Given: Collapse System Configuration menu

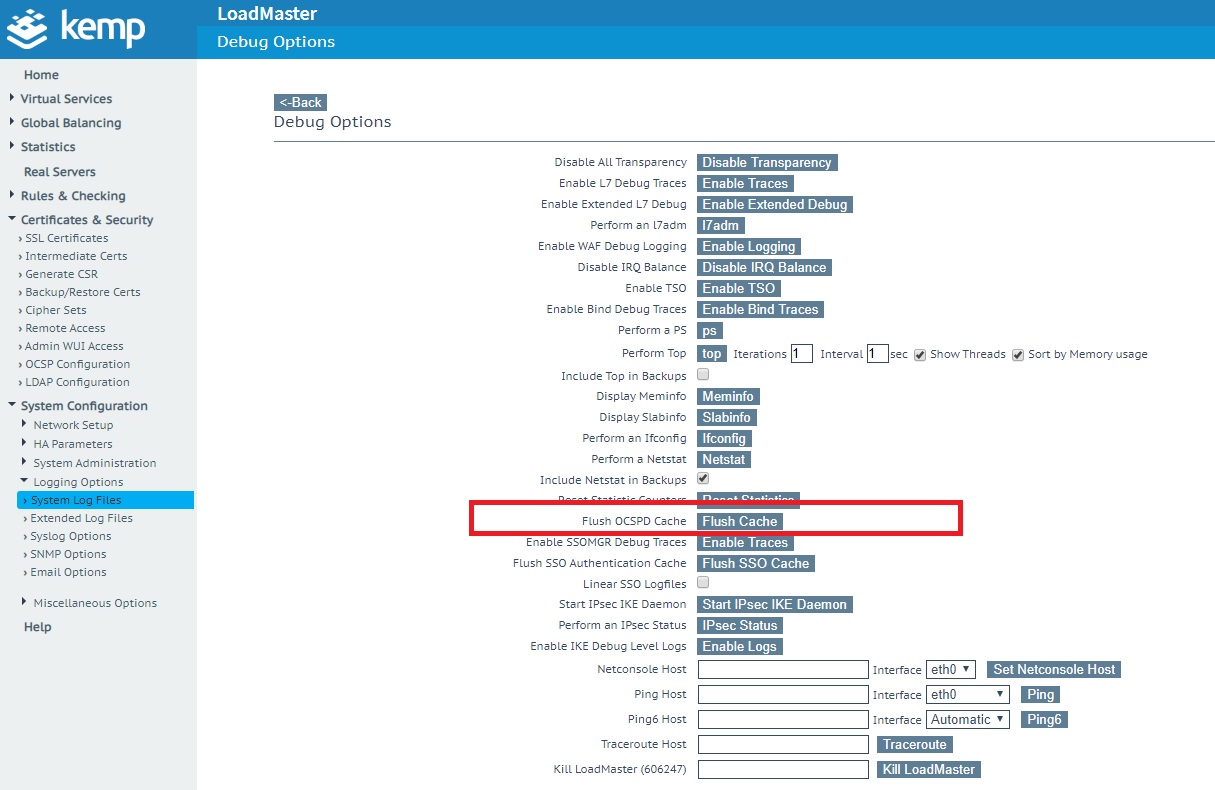Looking at the screenshot, I should coord(84,406).
